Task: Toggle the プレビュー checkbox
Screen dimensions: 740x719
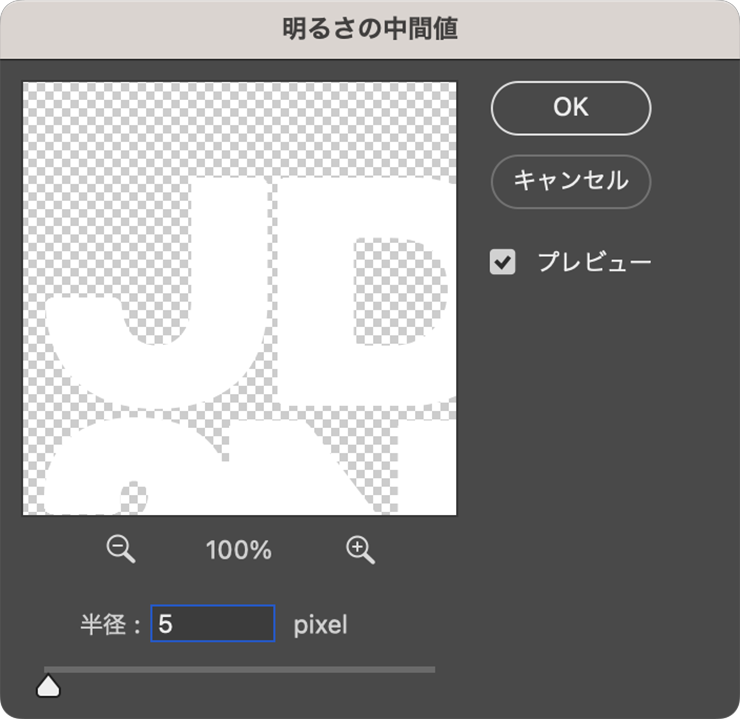Action: point(503,263)
